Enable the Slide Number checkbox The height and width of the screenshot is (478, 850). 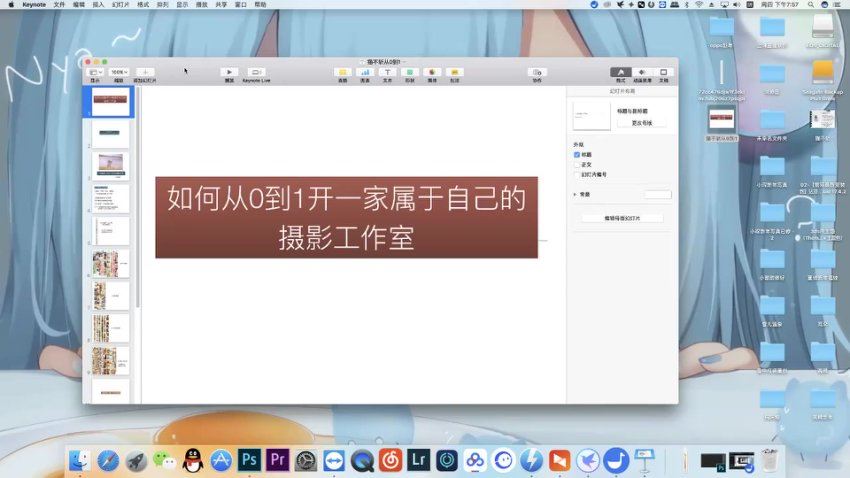577,175
